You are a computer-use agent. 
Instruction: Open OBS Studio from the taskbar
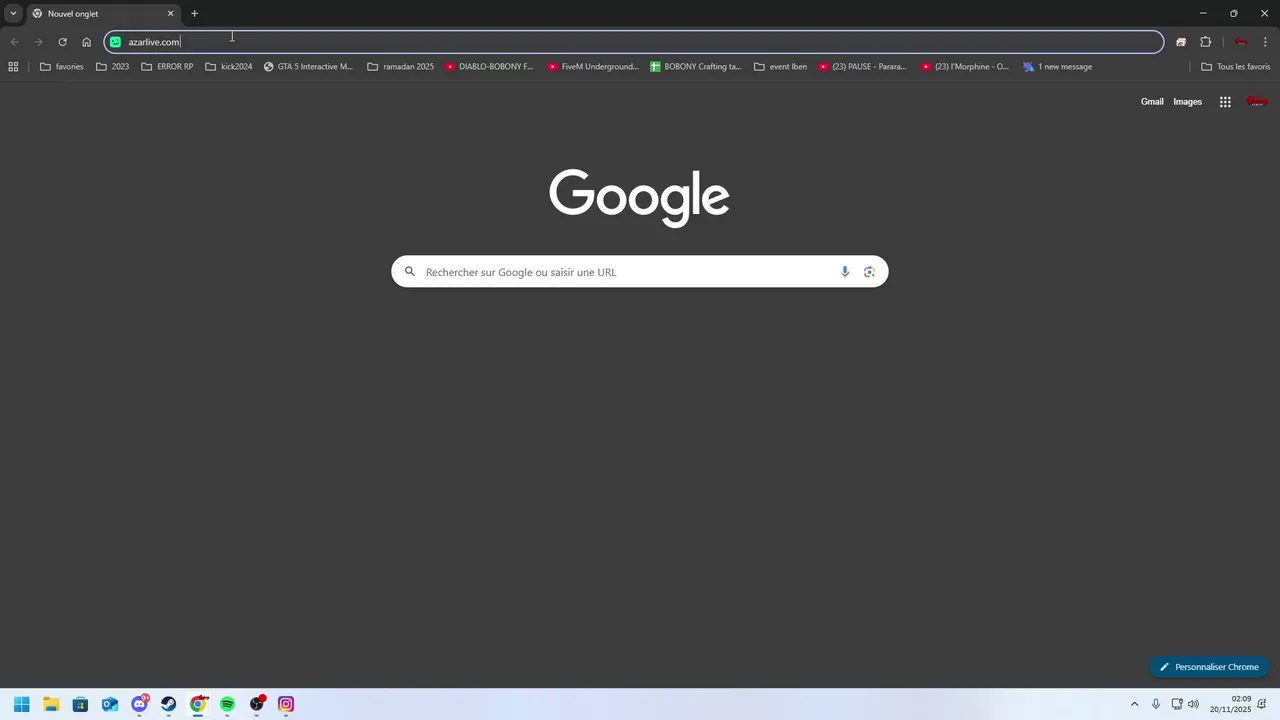257,704
